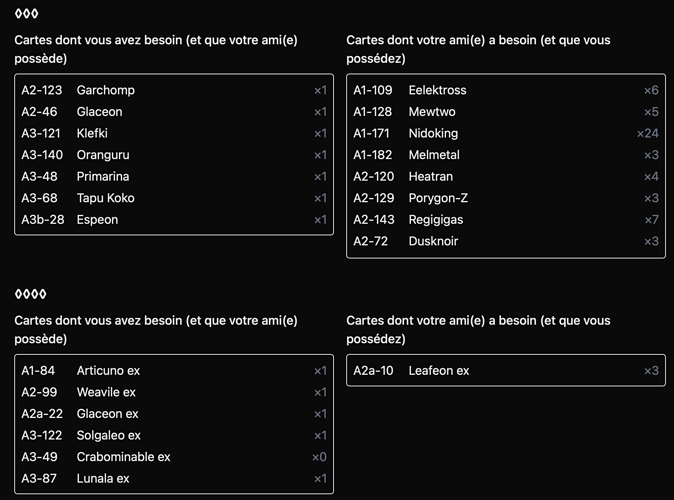Choose the Oranguru A3-140 row

(174, 155)
